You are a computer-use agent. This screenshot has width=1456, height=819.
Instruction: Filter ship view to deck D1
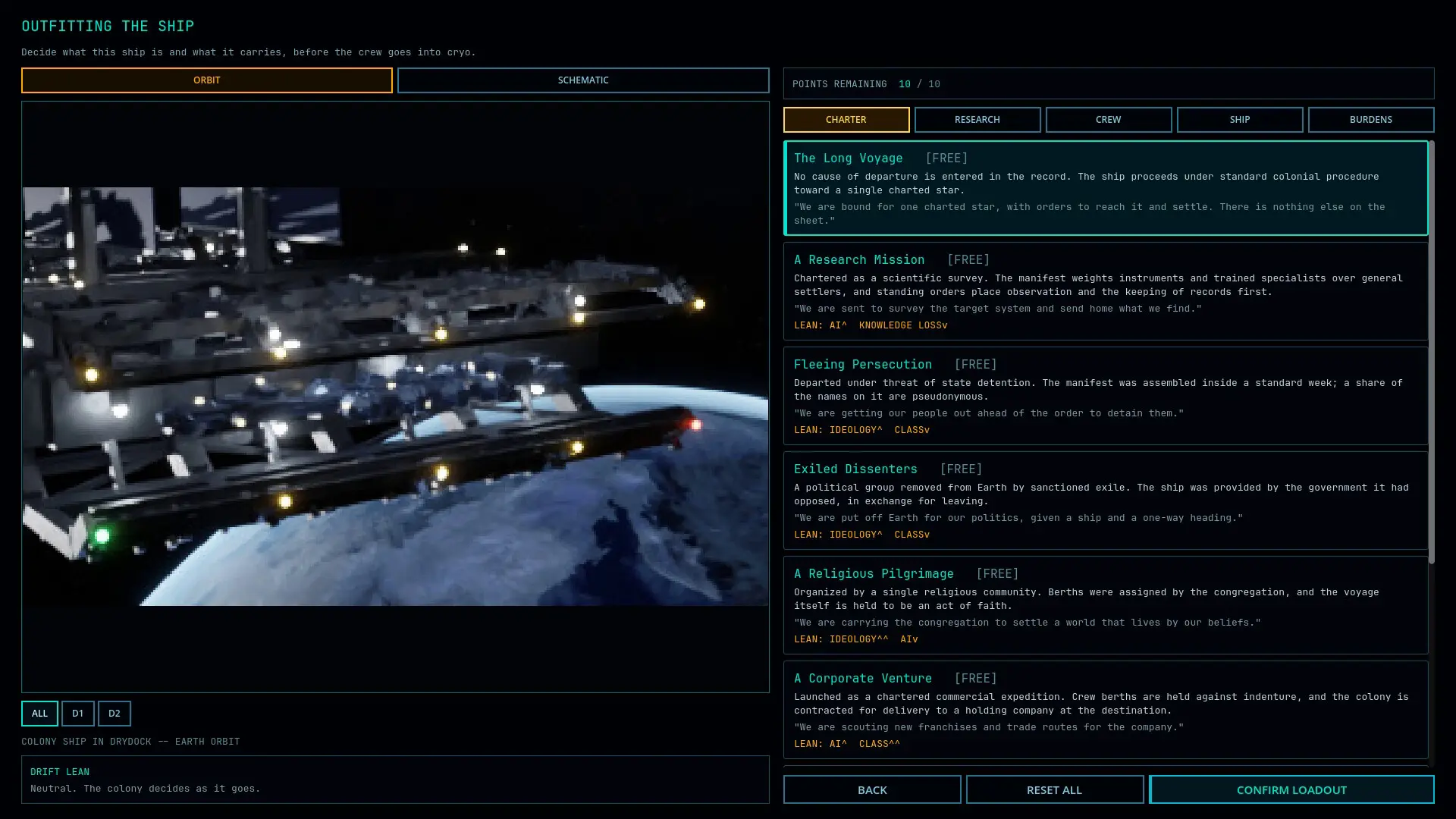[x=77, y=714]
